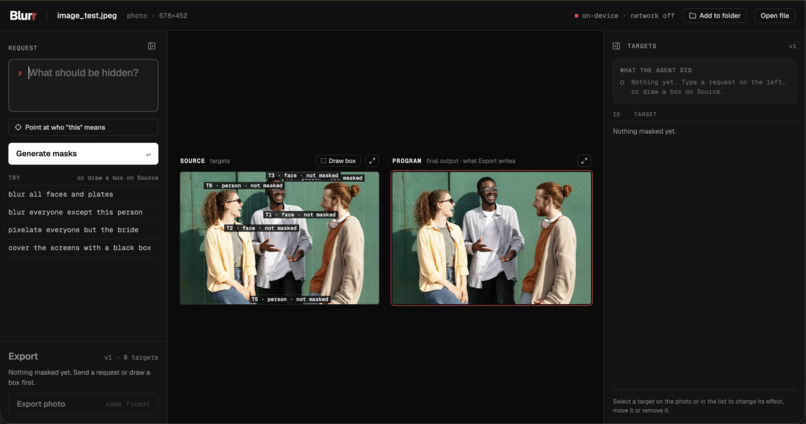Collapse the Targets panel using its icon
This screenshot has height=424, width=806.
pyautogui.click(x=616, y=46)
